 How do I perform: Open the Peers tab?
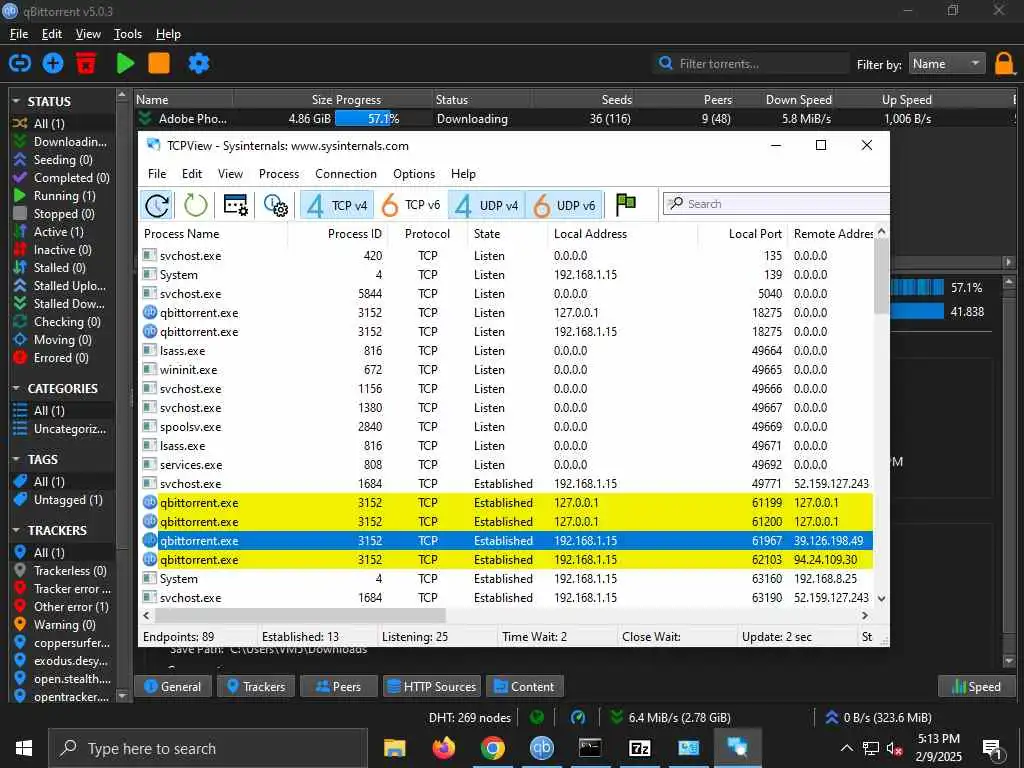(338, 686)
